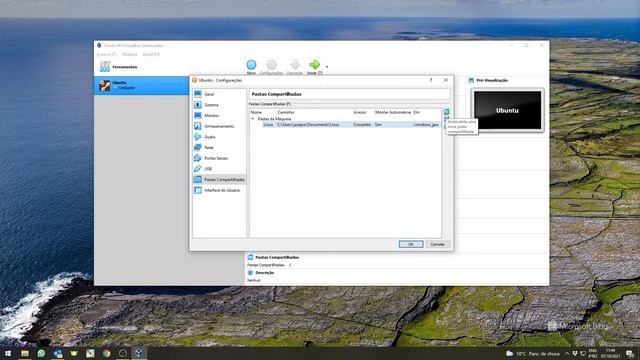Open the notification center icon in system tray
This screenshot has height=360, width=640.
click(629, 353)
